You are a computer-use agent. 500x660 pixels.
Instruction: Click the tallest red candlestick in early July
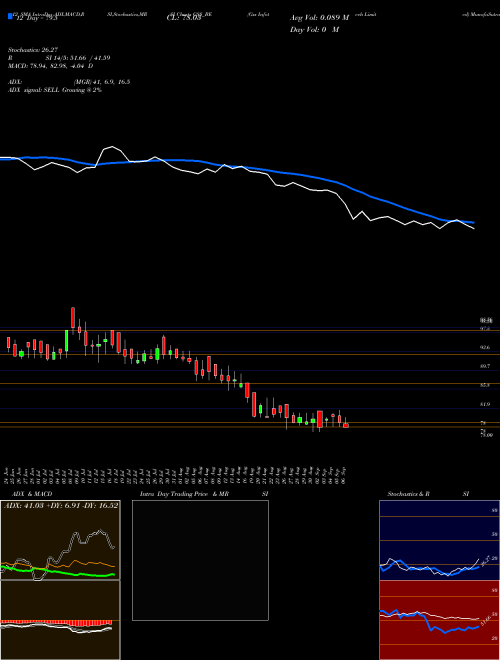click(73, 317)
